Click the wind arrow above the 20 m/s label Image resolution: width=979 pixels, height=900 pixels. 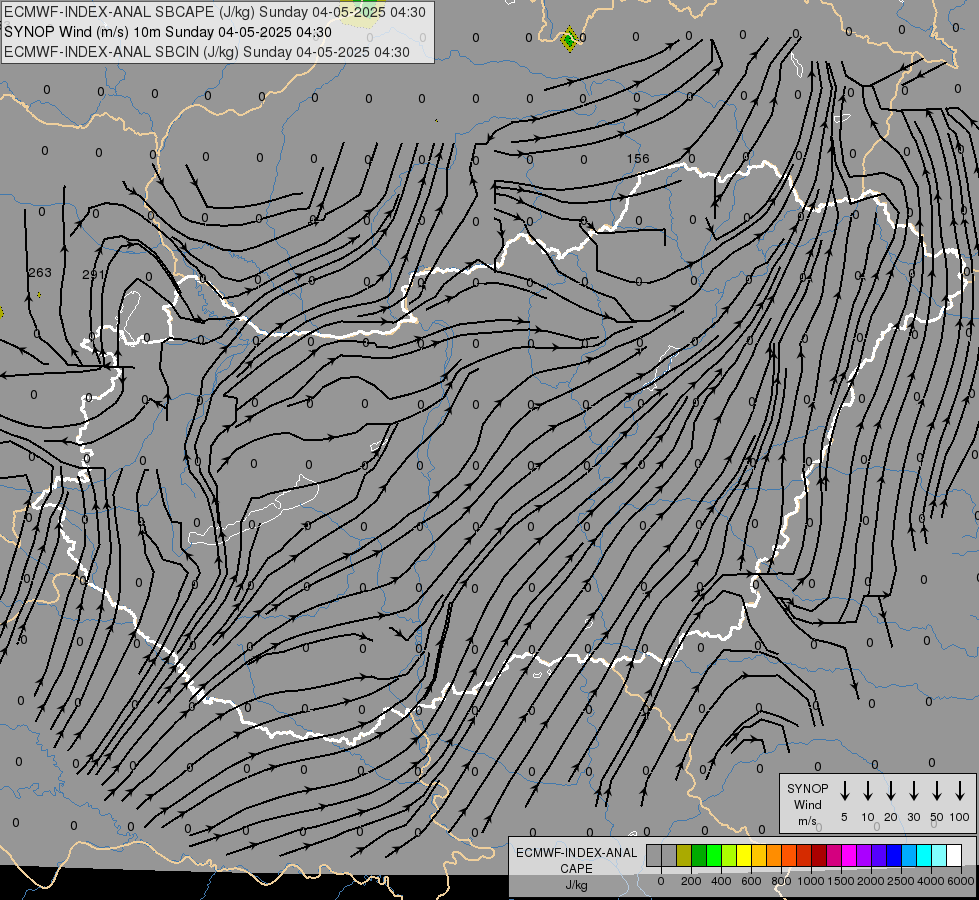tap(890, 791)
